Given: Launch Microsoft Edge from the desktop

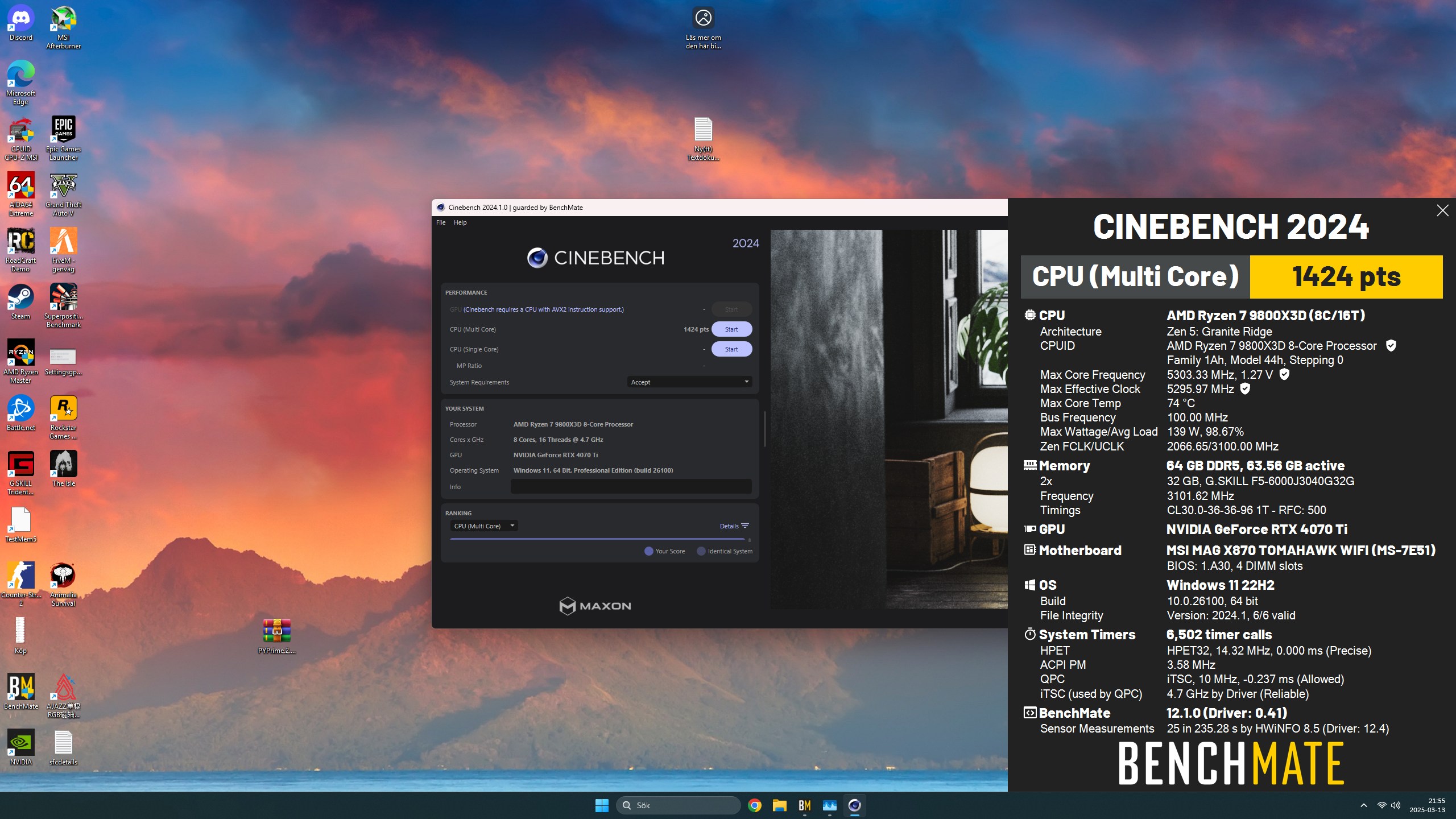Looking at the screenshot, I should coord(21,83).
